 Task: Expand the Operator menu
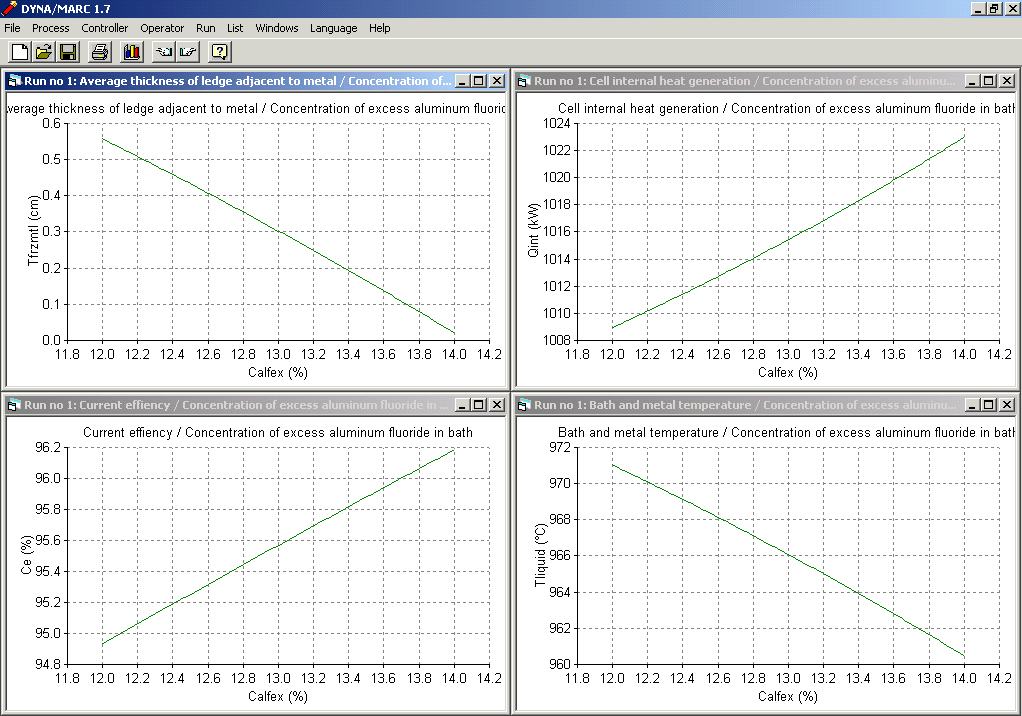[162, 28]
